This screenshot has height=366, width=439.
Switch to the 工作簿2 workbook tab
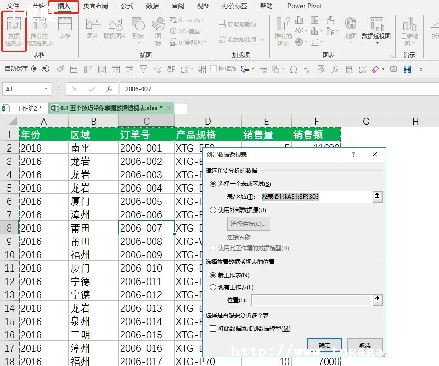point(25,108)
